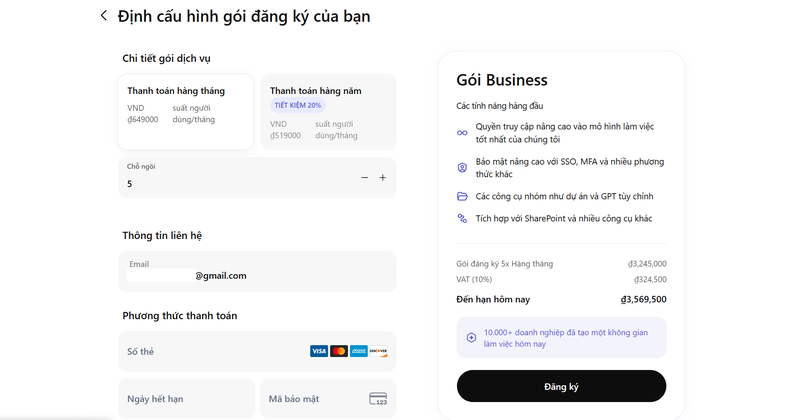Click the folder icon for team tools
Viewport: 800px width, 420px height.
click(x=462, y=196)
